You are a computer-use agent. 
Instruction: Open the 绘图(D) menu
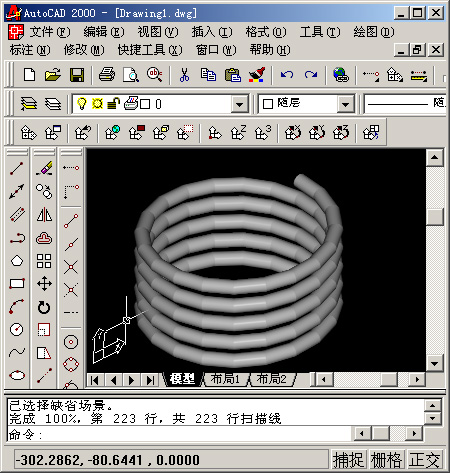374,32
